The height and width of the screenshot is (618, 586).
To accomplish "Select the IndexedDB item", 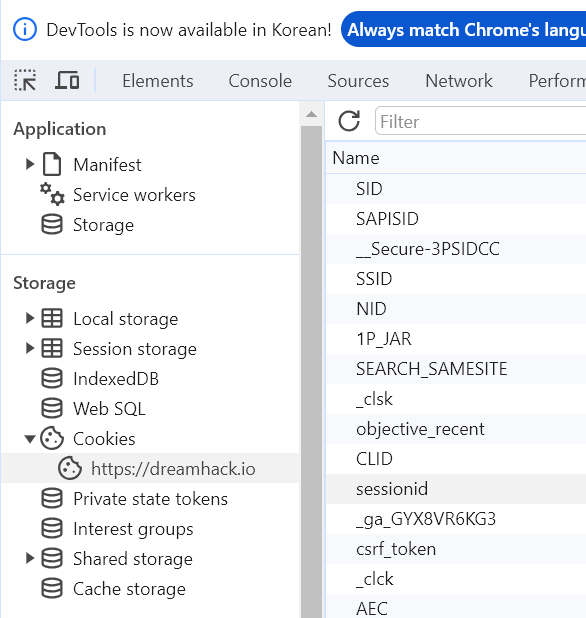I will (x=116, y=379).
